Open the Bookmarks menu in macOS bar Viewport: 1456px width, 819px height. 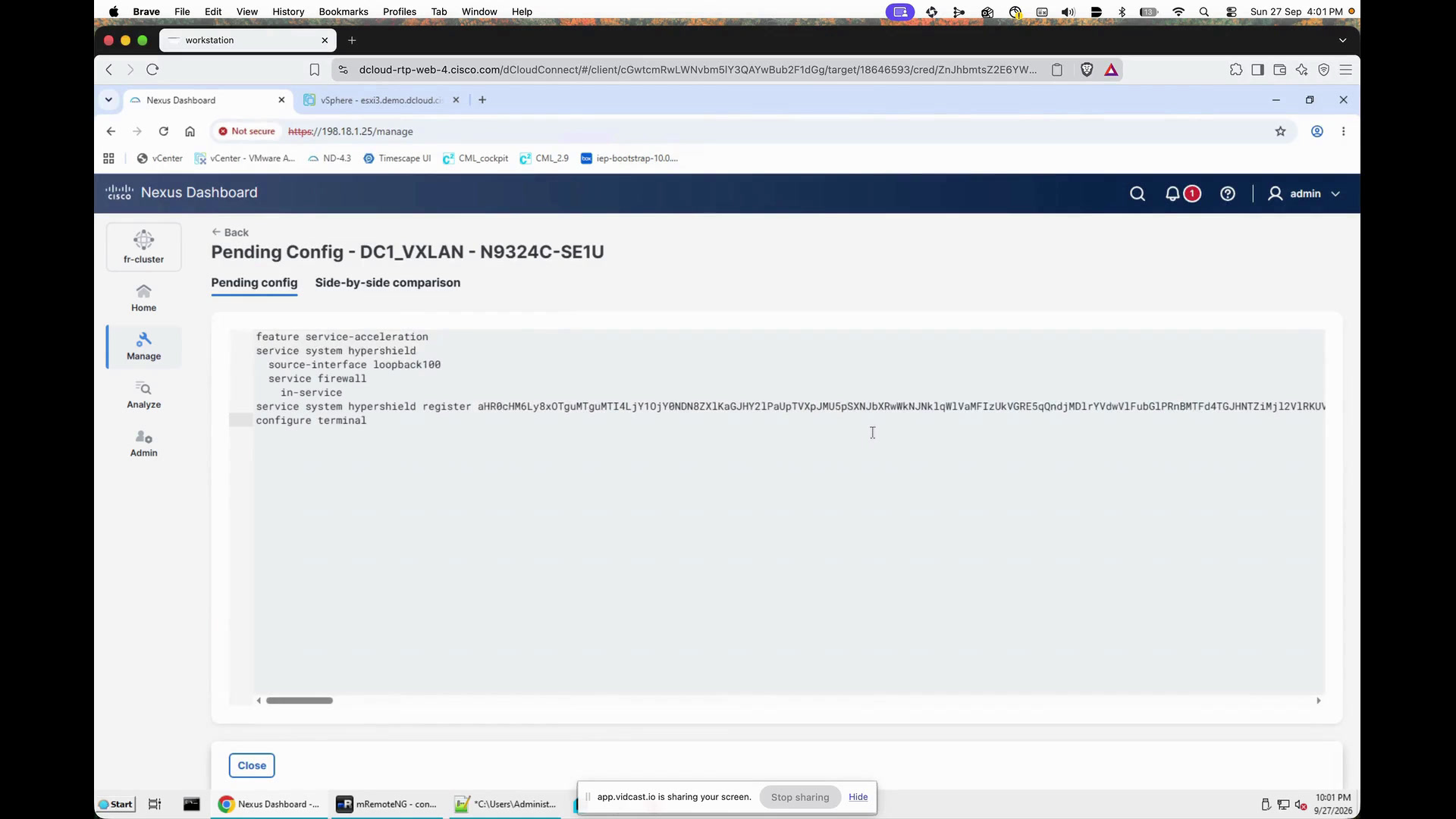coord(344,11)
